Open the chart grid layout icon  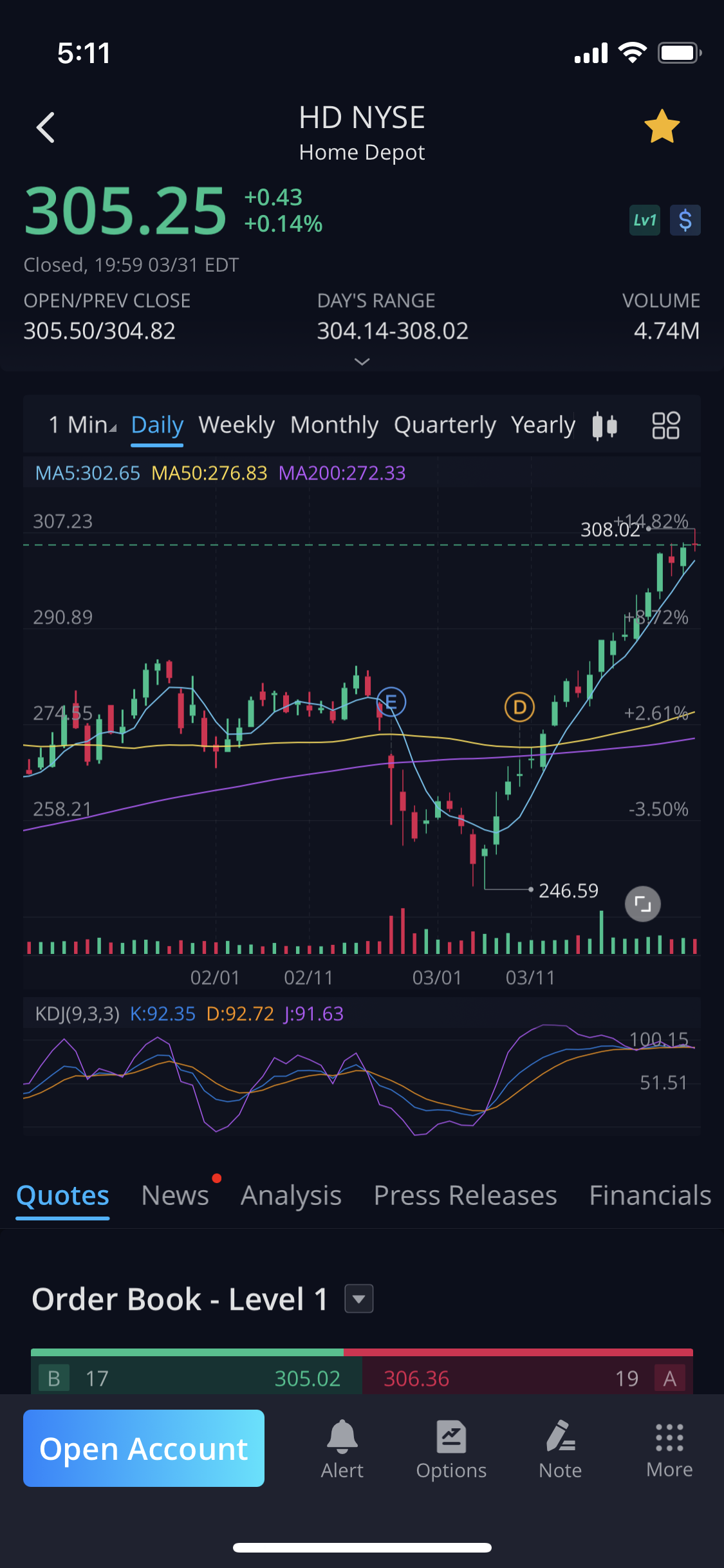click(665, 425)
